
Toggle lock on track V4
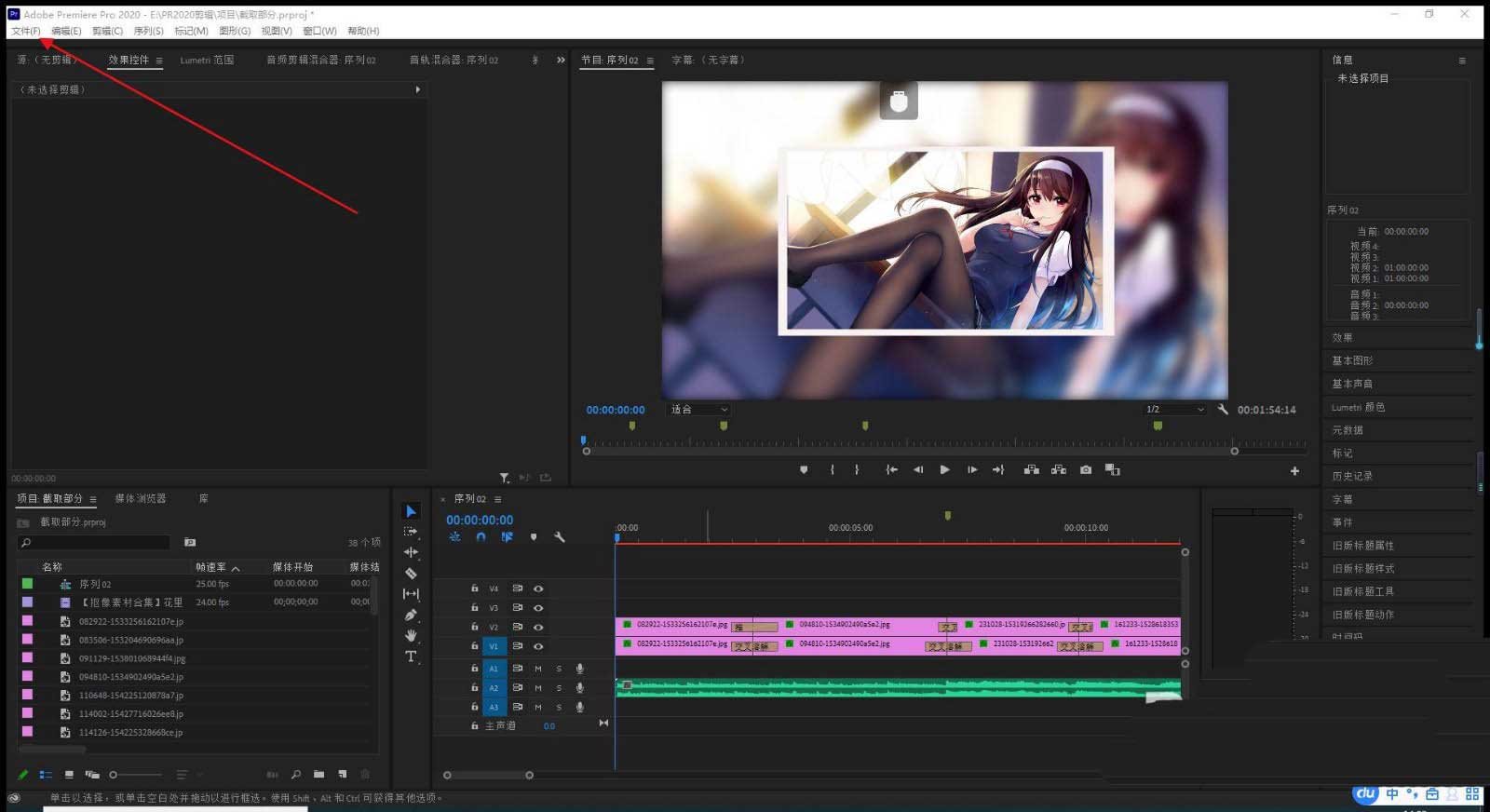point(474,589)
